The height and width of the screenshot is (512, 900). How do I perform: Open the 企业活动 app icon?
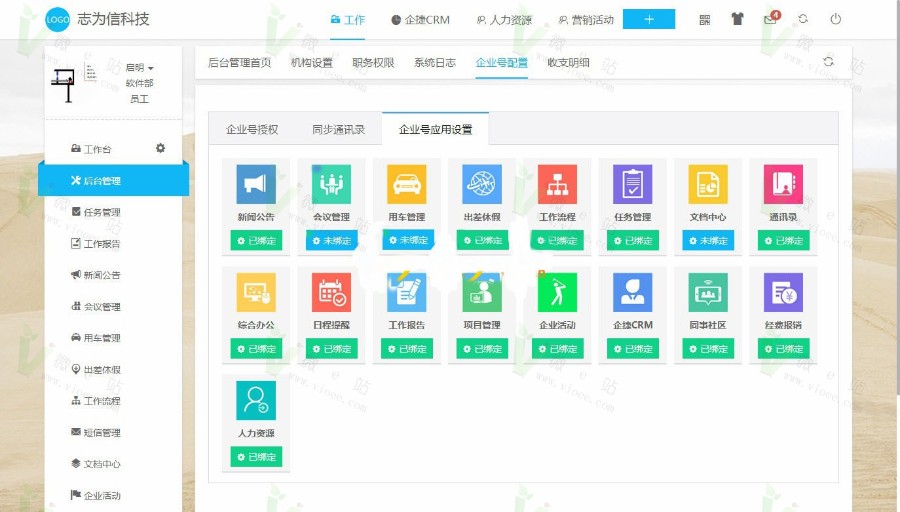[x=557, y=292]
